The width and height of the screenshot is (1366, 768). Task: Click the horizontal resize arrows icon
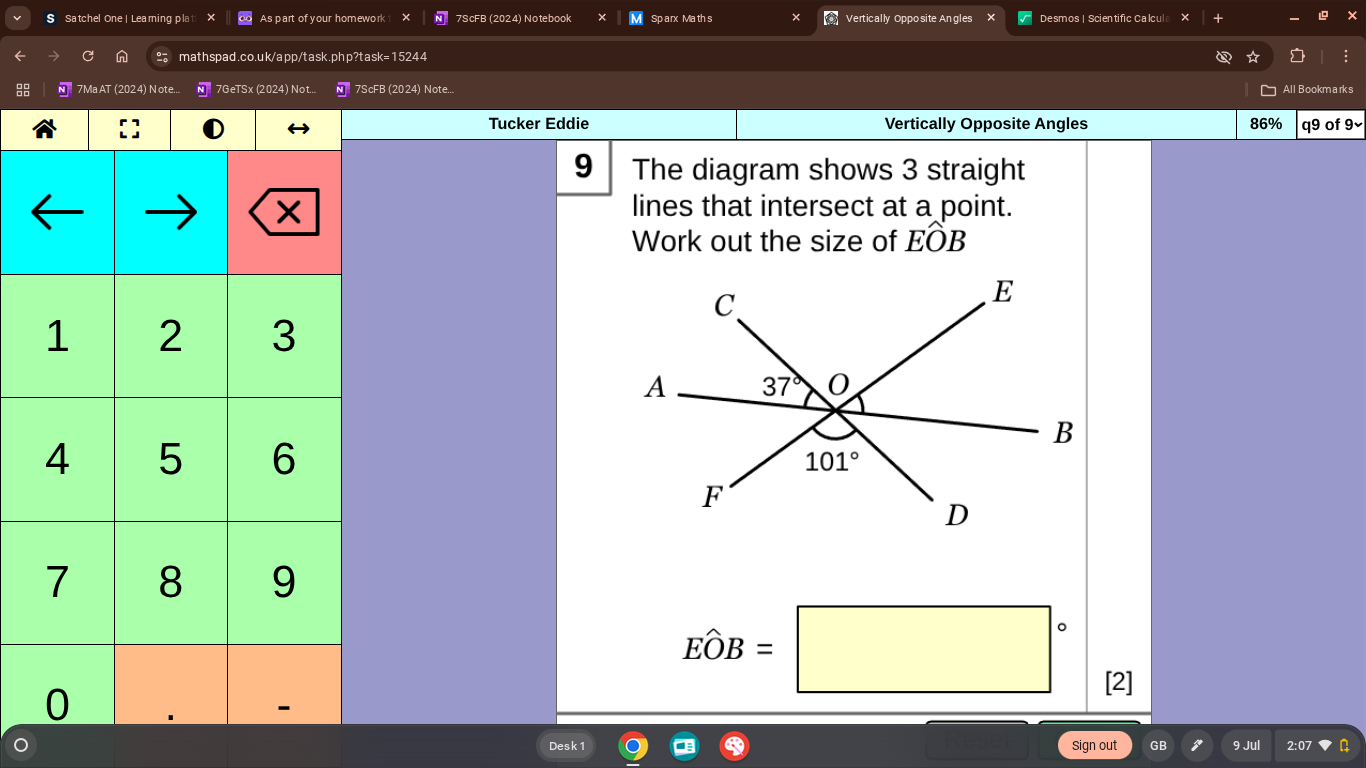click(298, 129)
